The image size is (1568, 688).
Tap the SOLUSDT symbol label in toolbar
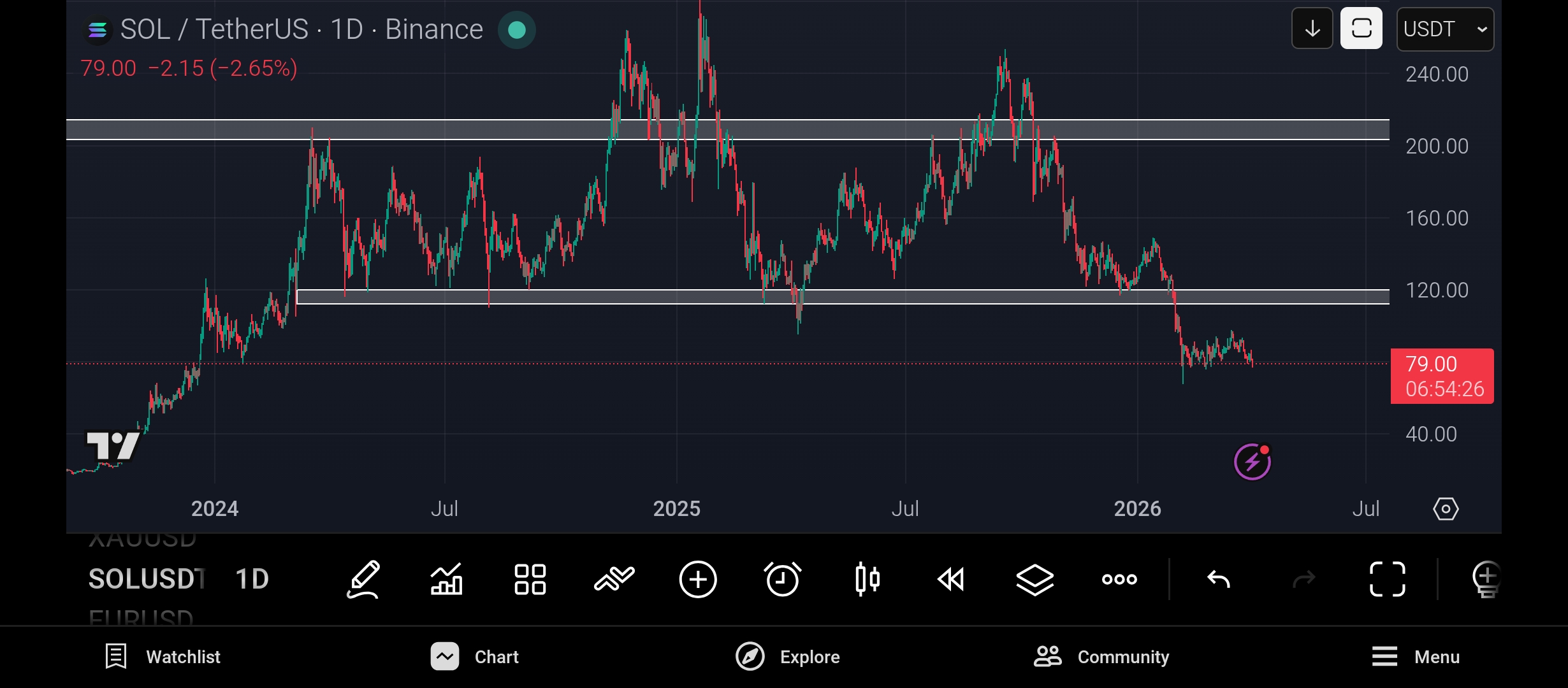pyautogui.click(x=147, y=579)
